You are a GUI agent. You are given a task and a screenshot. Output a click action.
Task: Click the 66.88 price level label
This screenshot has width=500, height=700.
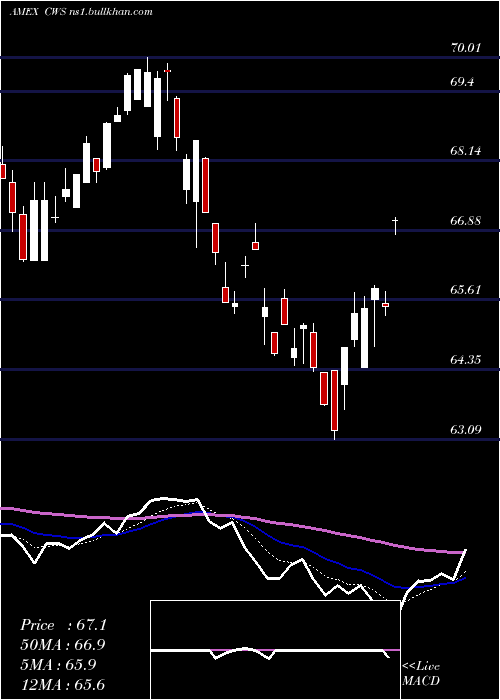click(466, 220)
